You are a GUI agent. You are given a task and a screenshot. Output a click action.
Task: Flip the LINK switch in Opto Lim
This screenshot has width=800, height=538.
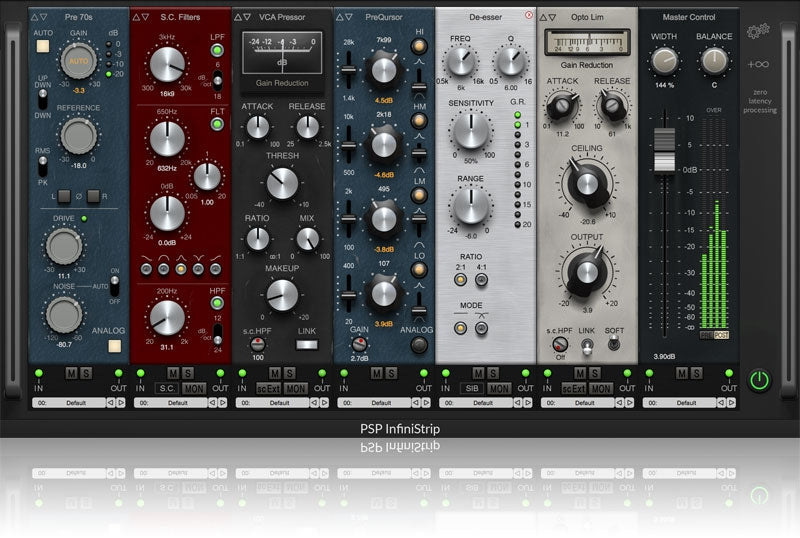point(587,346)
